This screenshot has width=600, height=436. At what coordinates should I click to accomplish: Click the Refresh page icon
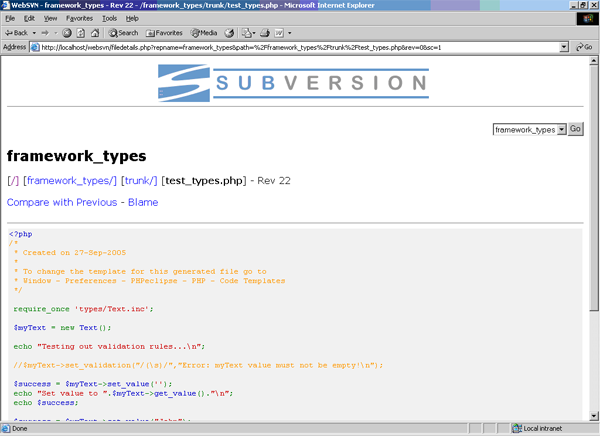[x=80, y=33]
